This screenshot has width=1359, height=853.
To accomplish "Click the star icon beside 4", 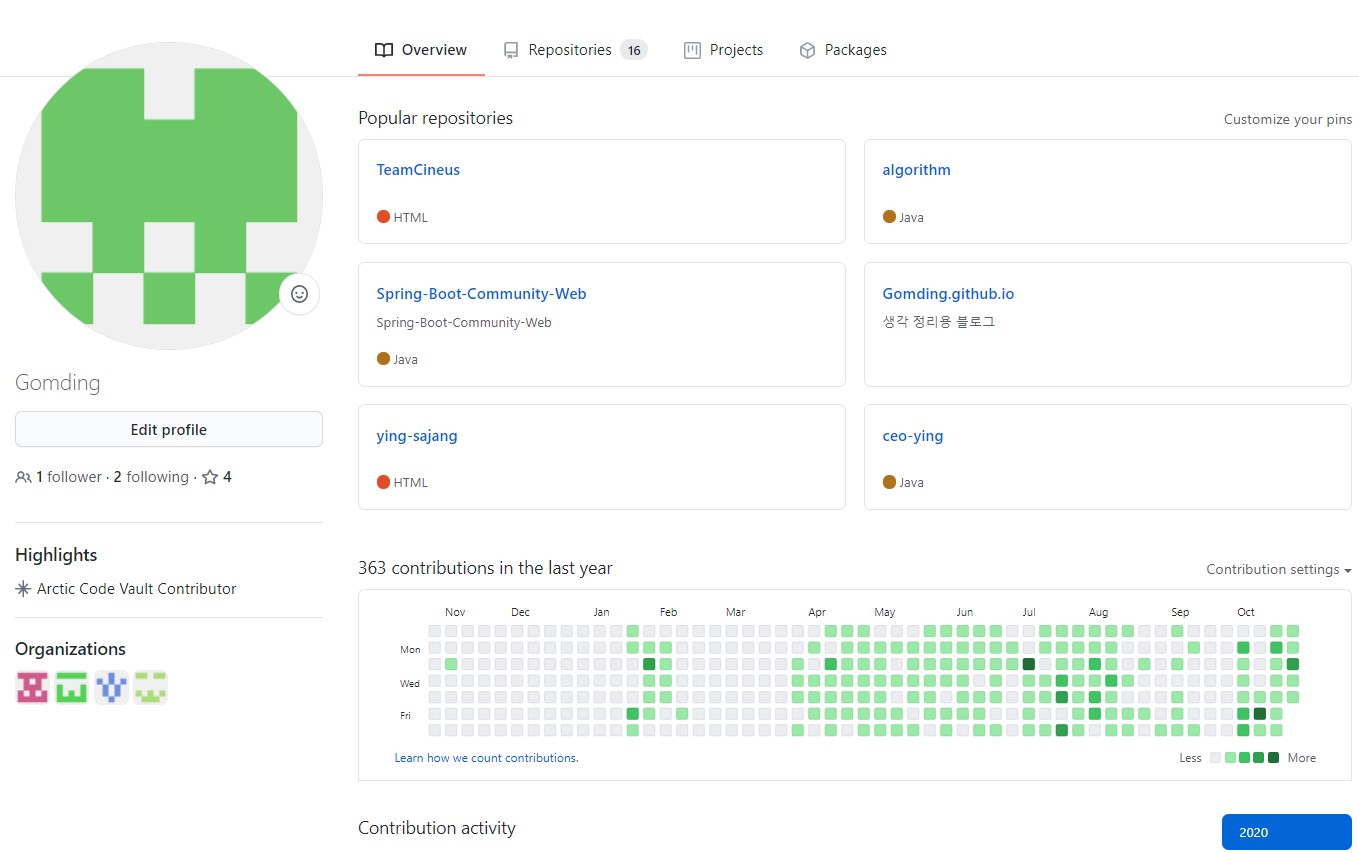I will coord(210,477).
